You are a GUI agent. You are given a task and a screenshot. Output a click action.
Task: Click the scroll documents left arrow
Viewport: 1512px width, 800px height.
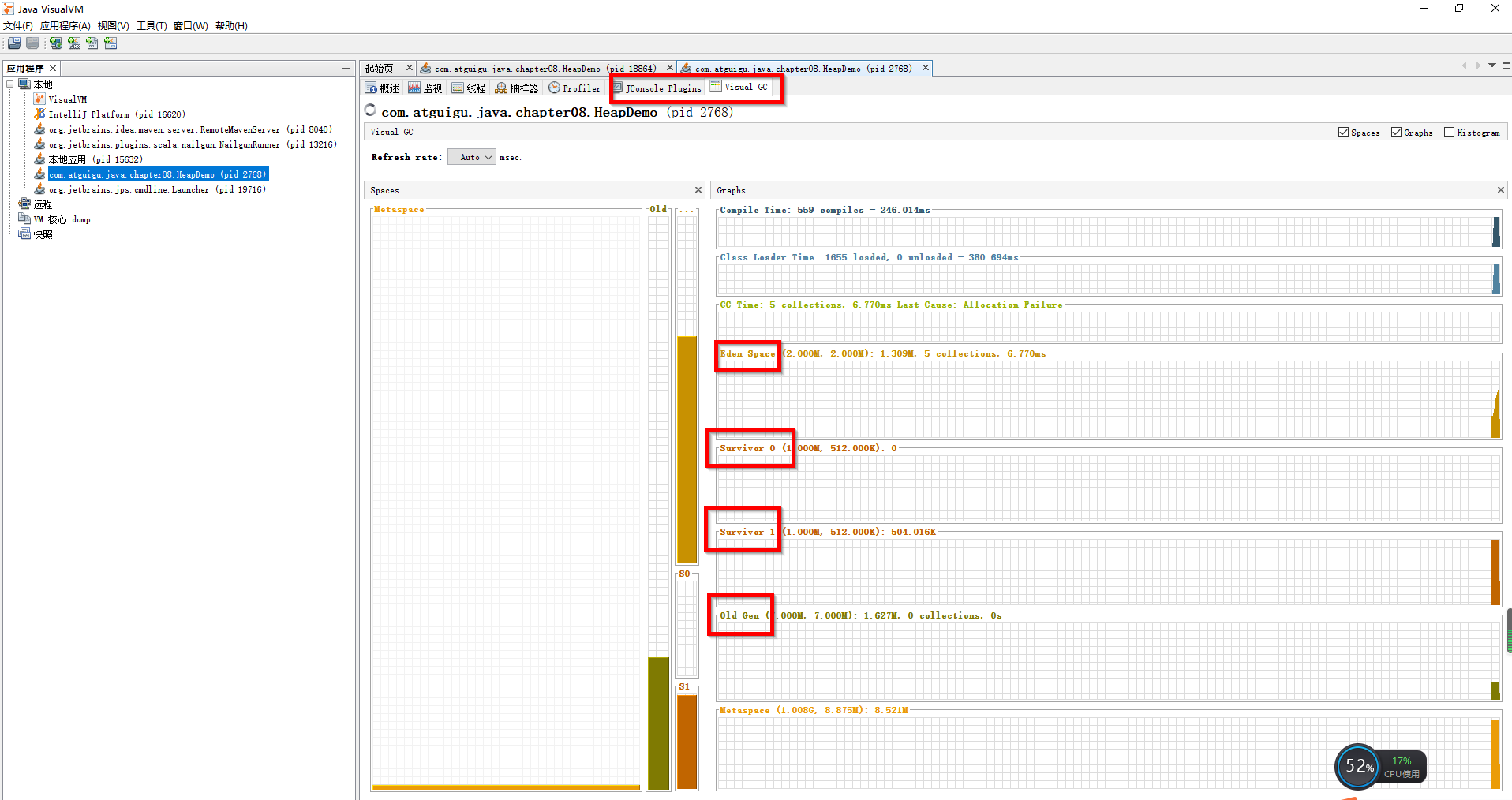pyautogui.click(x=1465, y=65)
